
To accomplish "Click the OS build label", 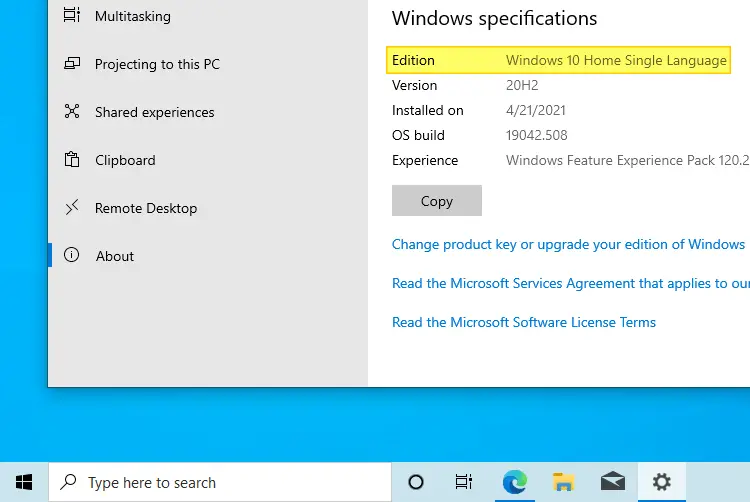I will (x=418, y=135).
